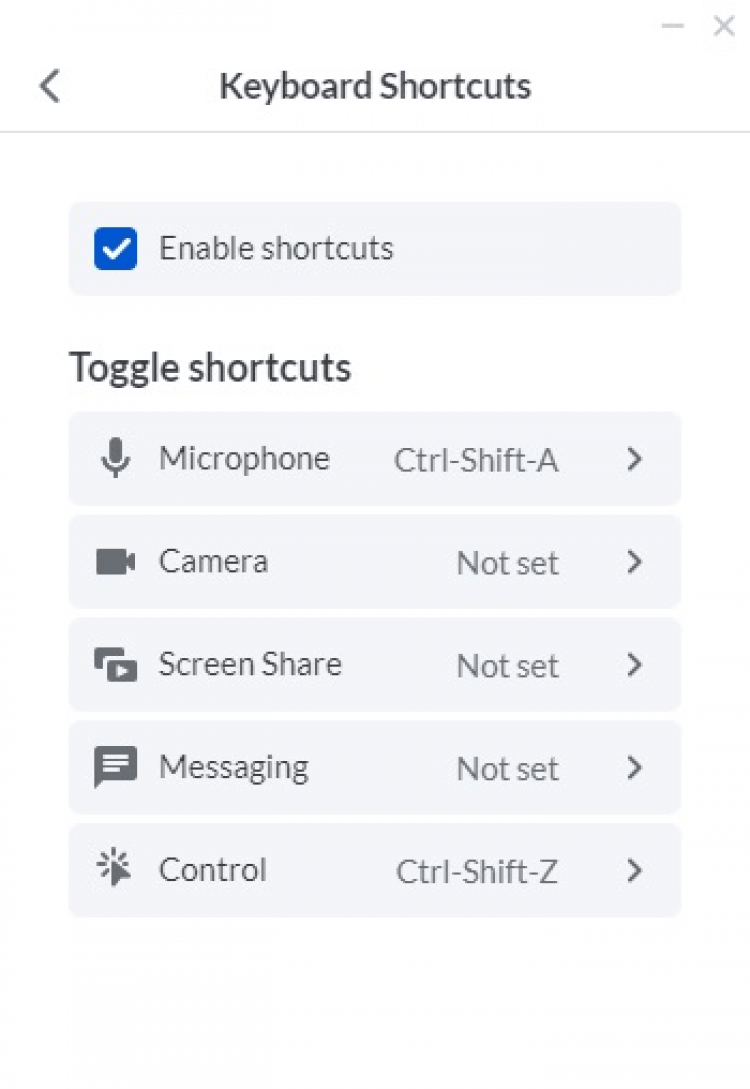Click Not set beside Screen Share
Image resolution: width=750 pixels, height=1089 pixels.
point(507,667)
